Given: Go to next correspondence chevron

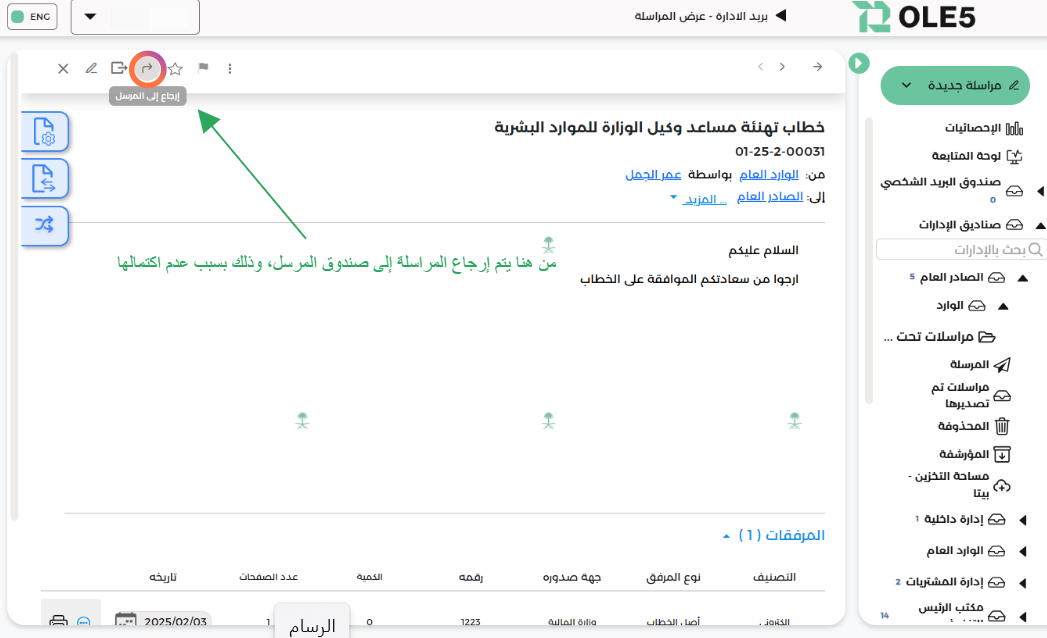Looking at the screenshot, I should [x=782, y=67].
